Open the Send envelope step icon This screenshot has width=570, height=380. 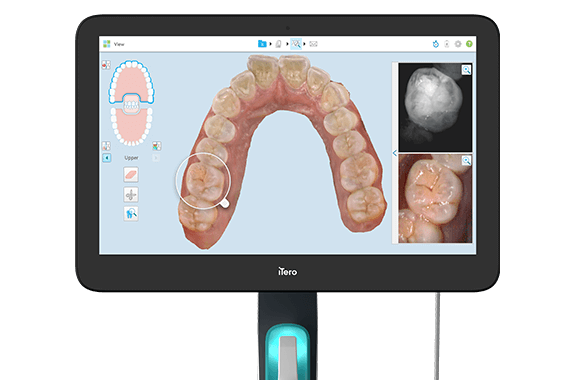(313, 44)
